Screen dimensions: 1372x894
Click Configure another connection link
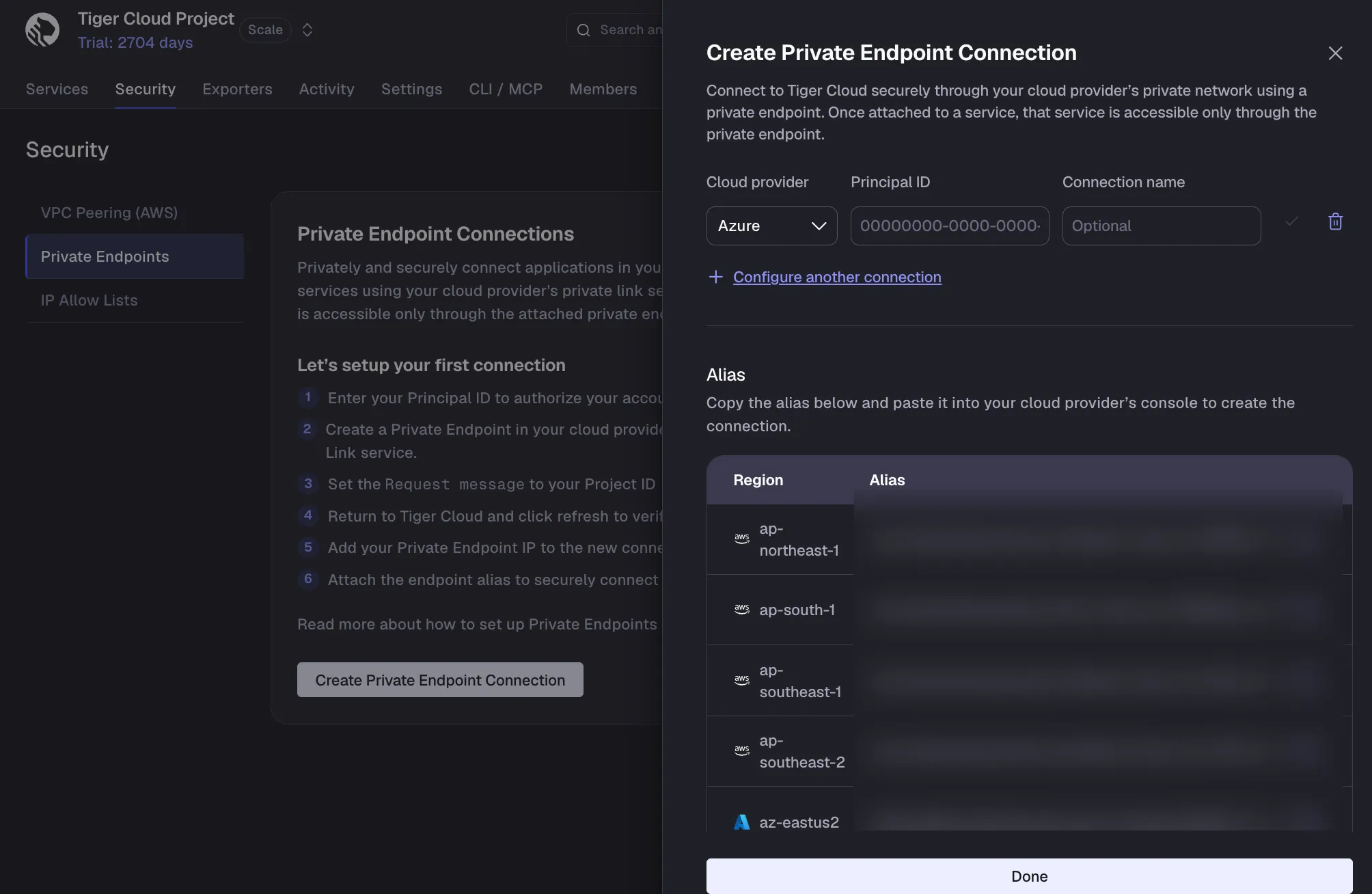[837, 277]
